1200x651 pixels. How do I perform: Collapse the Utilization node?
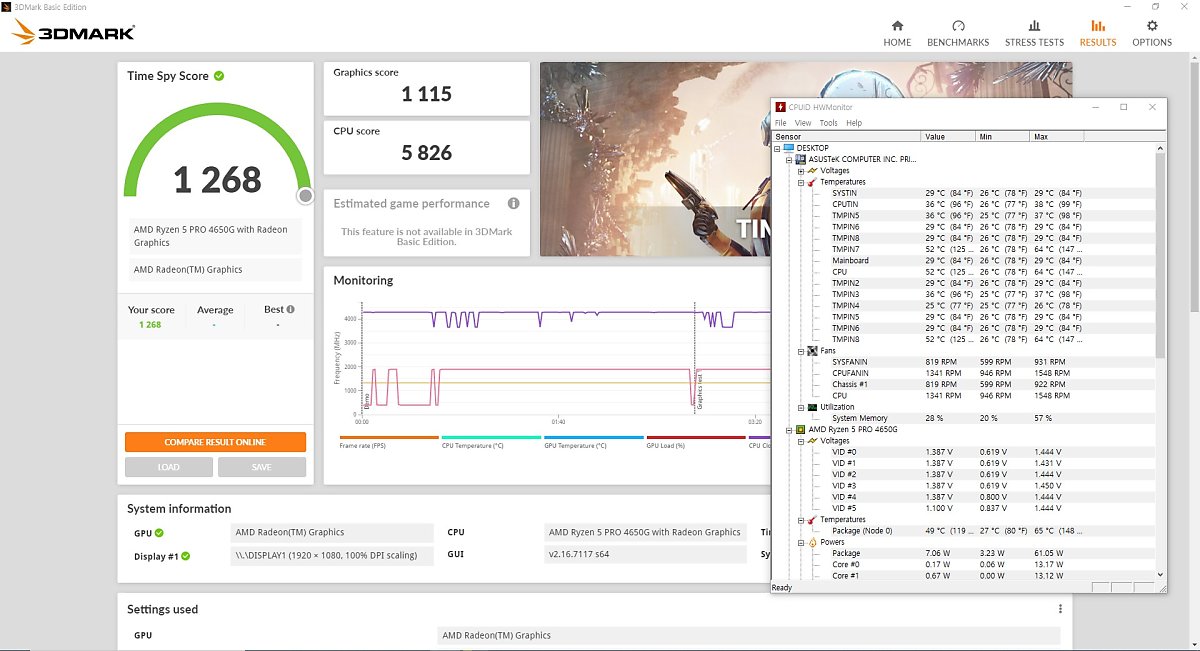pos(800,407)
